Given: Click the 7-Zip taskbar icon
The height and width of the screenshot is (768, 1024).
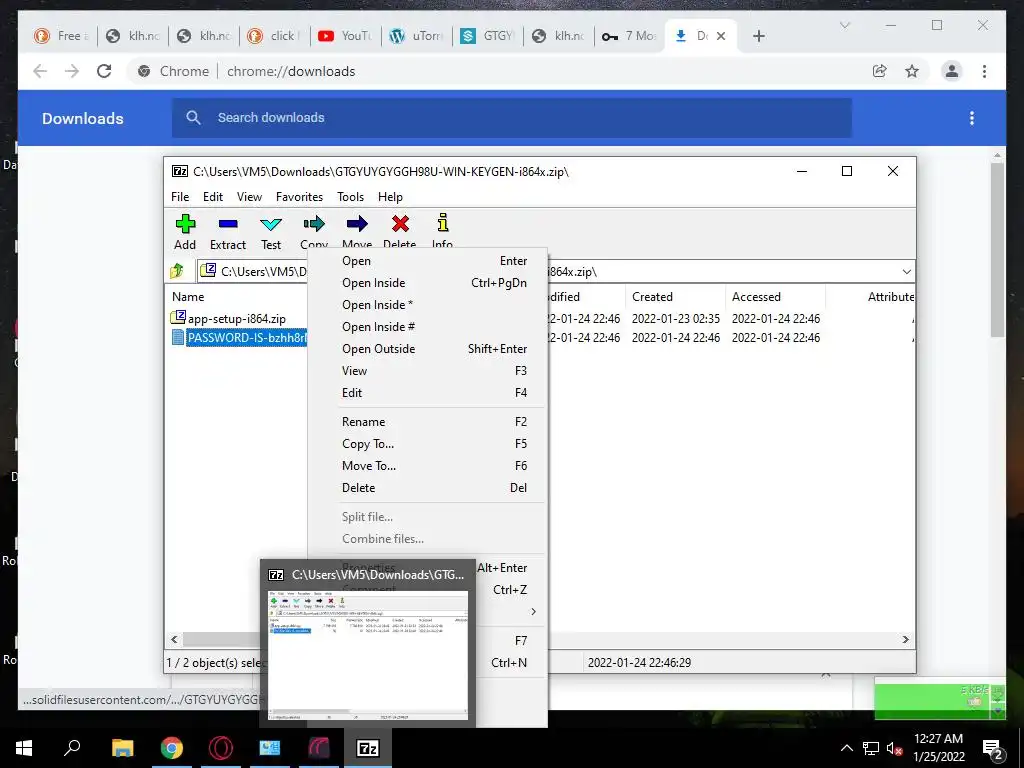Looking at the screenshot, I should tap(368, 748).
